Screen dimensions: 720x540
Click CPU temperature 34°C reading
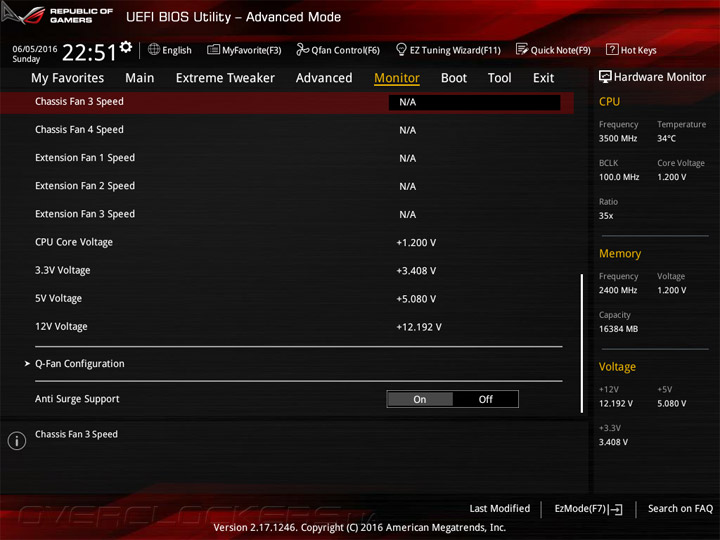tap(666, 138)
